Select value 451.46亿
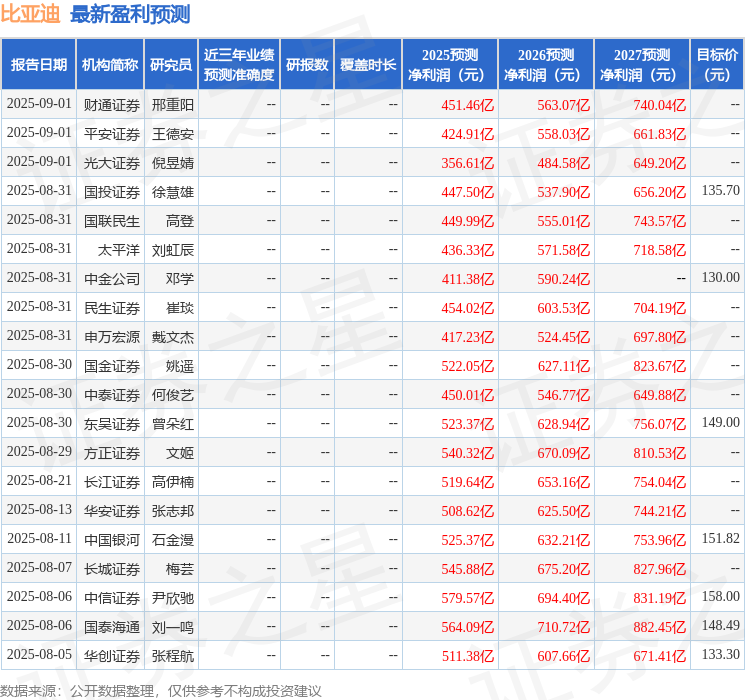This screenshot has width=745, height=700. tap(468, 105)
